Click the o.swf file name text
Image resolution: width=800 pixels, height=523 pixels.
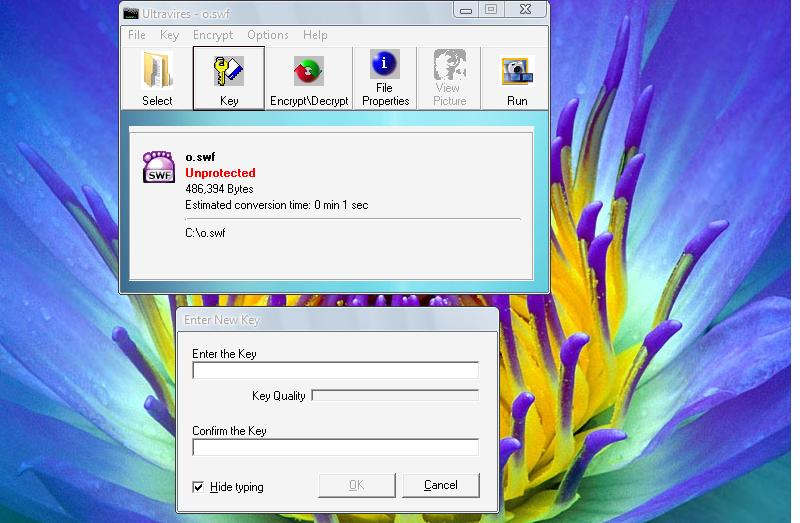[x=200, y=157]
